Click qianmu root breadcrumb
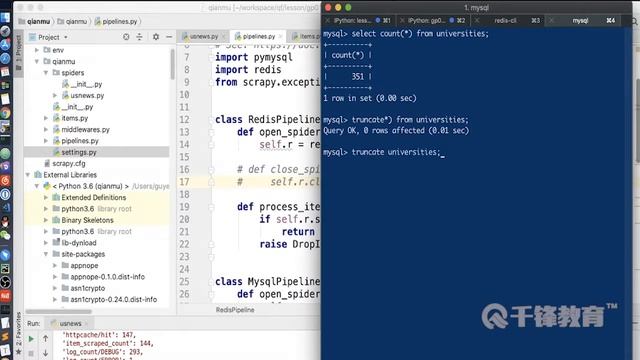This screenshot has width=640, height=360. [34, 21]
